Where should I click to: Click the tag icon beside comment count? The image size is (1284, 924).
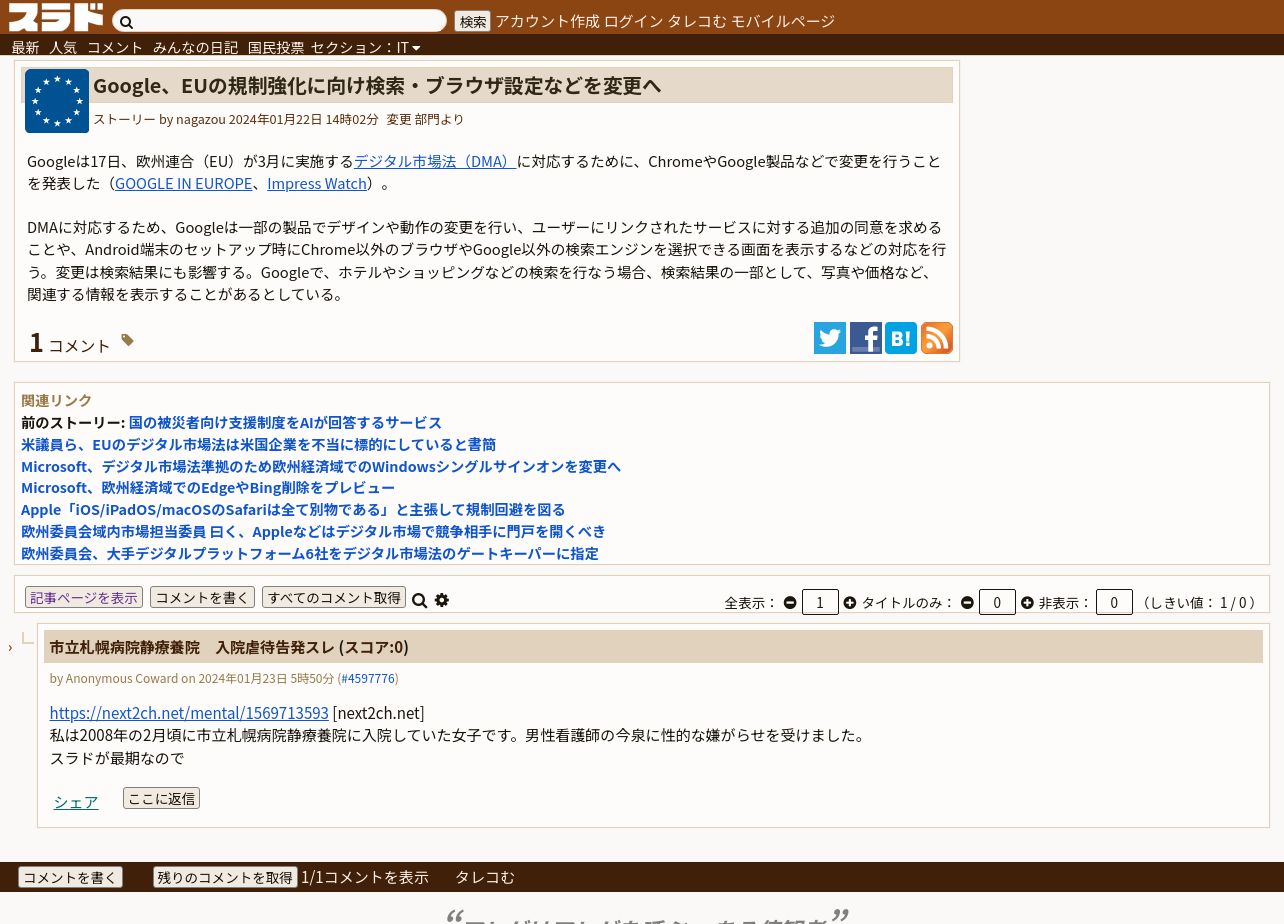[127, 340]
